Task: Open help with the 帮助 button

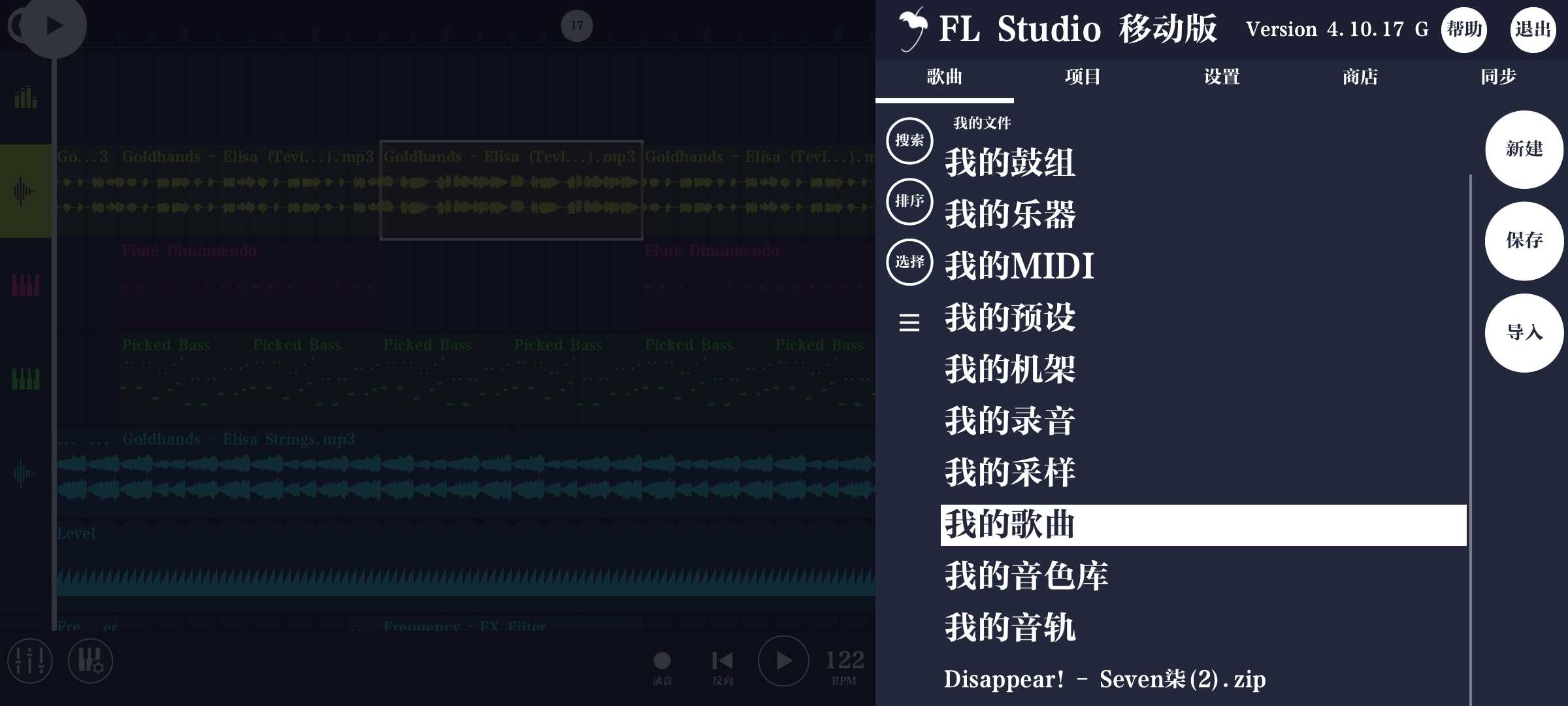Action: (x=1464, y=29)
